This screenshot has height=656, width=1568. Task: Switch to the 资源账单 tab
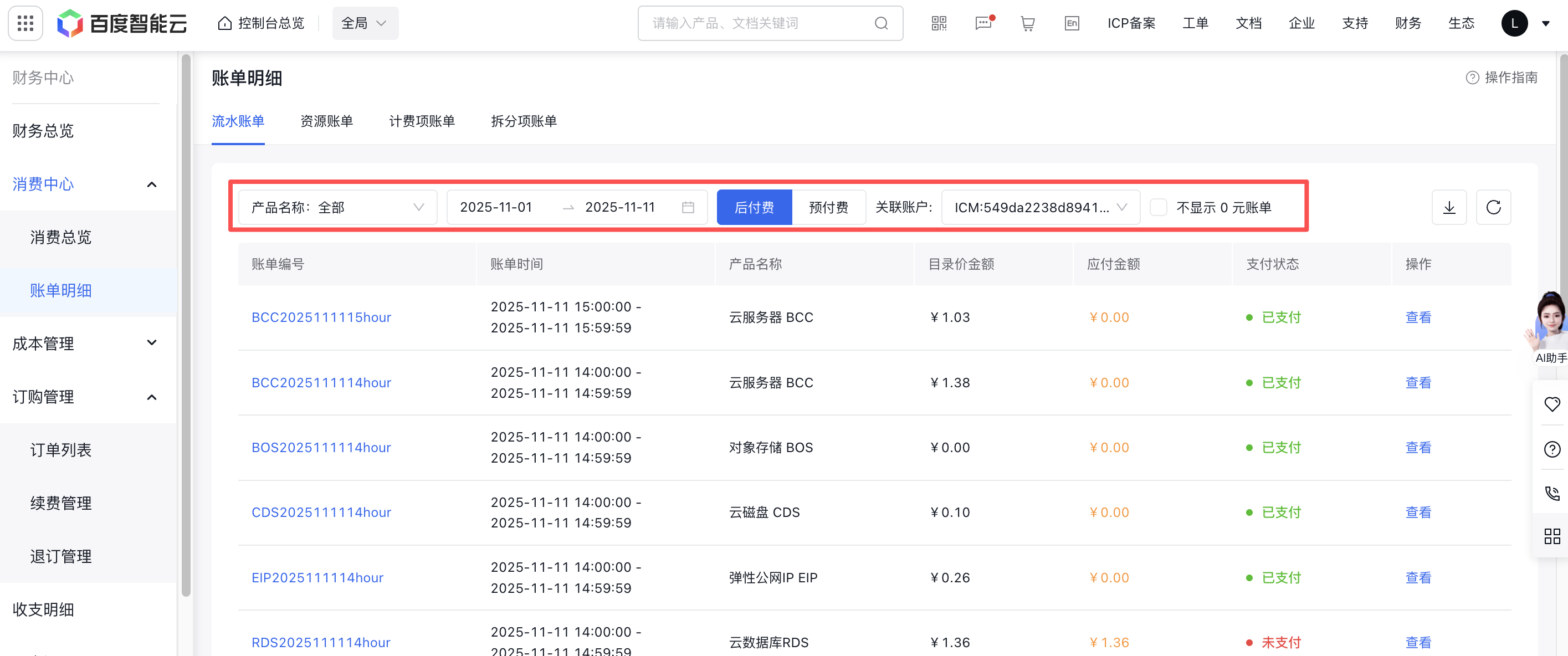point(326,121)
